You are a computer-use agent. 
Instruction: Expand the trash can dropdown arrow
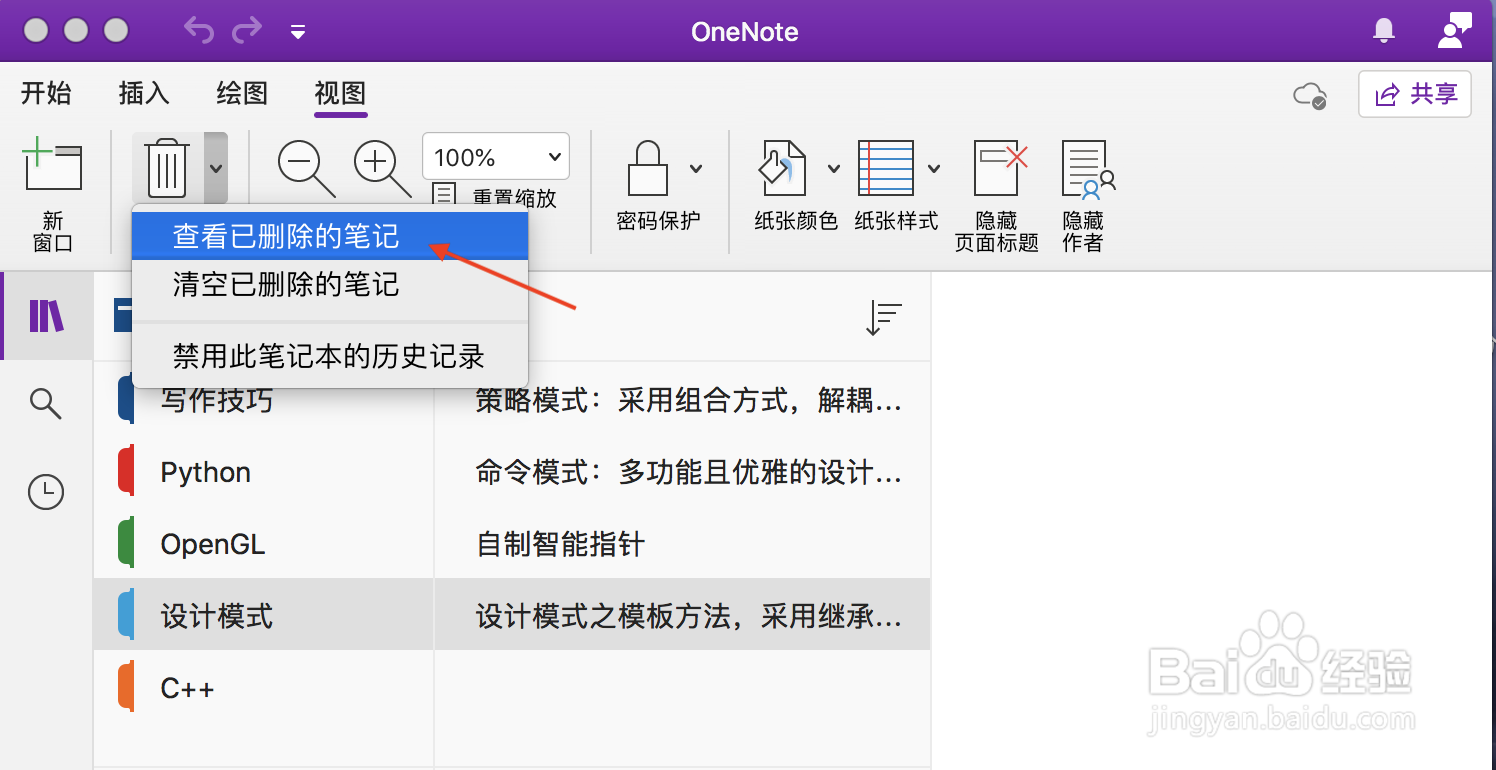215,168
